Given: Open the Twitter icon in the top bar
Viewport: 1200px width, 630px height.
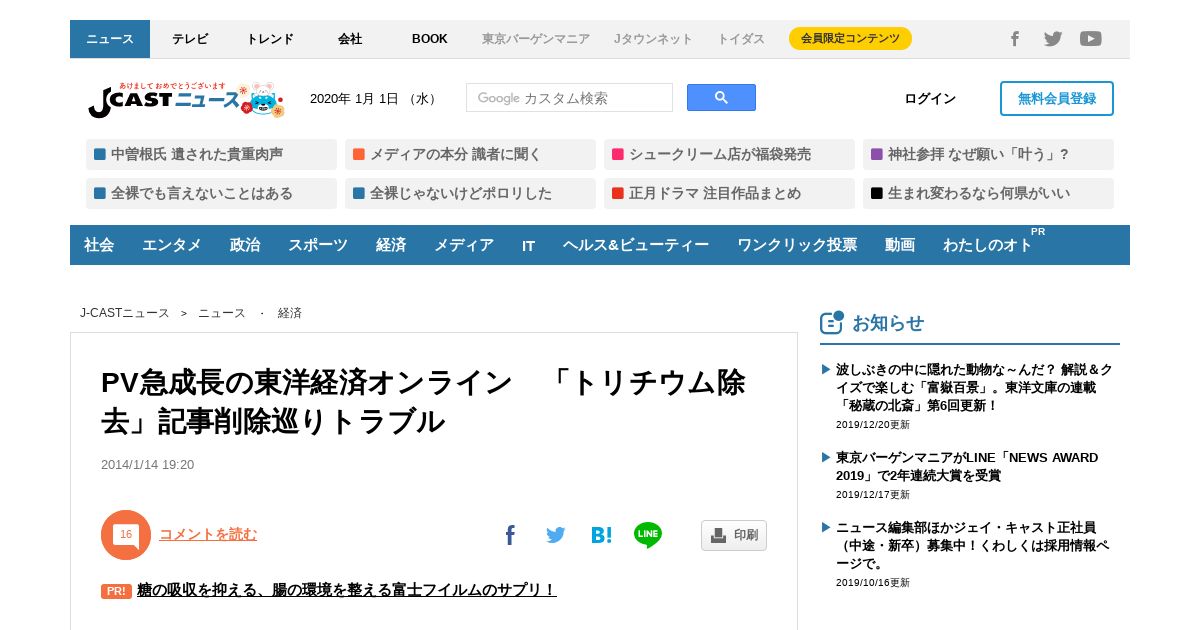Looking at the screenshot, I should click(1053, 39).
